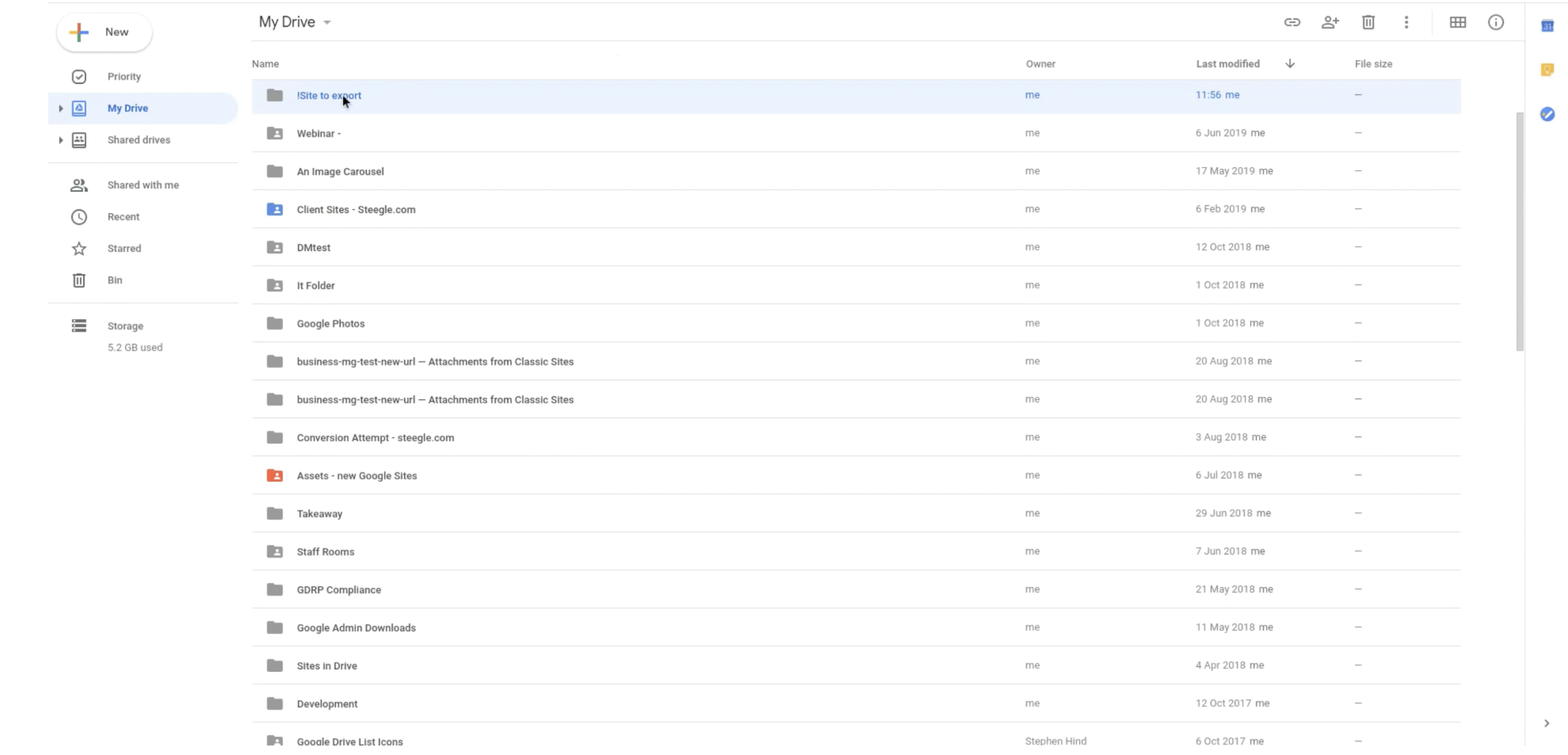Select the Client Sites - Steegle.com folder
The image size is (1568, 755).
[356, 209]
